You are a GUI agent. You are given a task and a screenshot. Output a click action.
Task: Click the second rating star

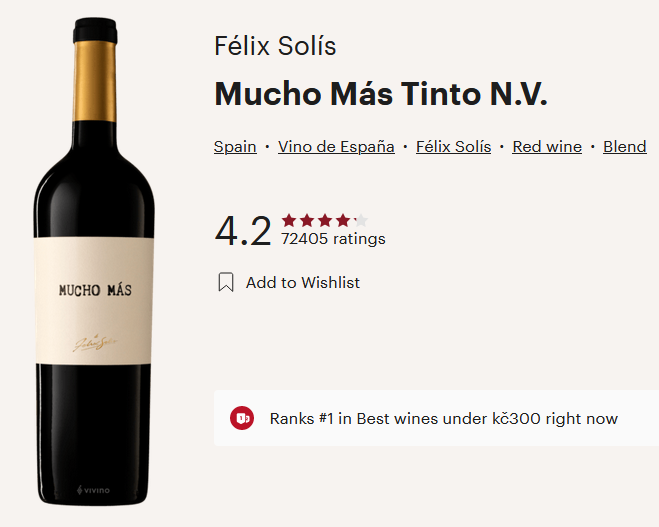(x=307, y=220)
